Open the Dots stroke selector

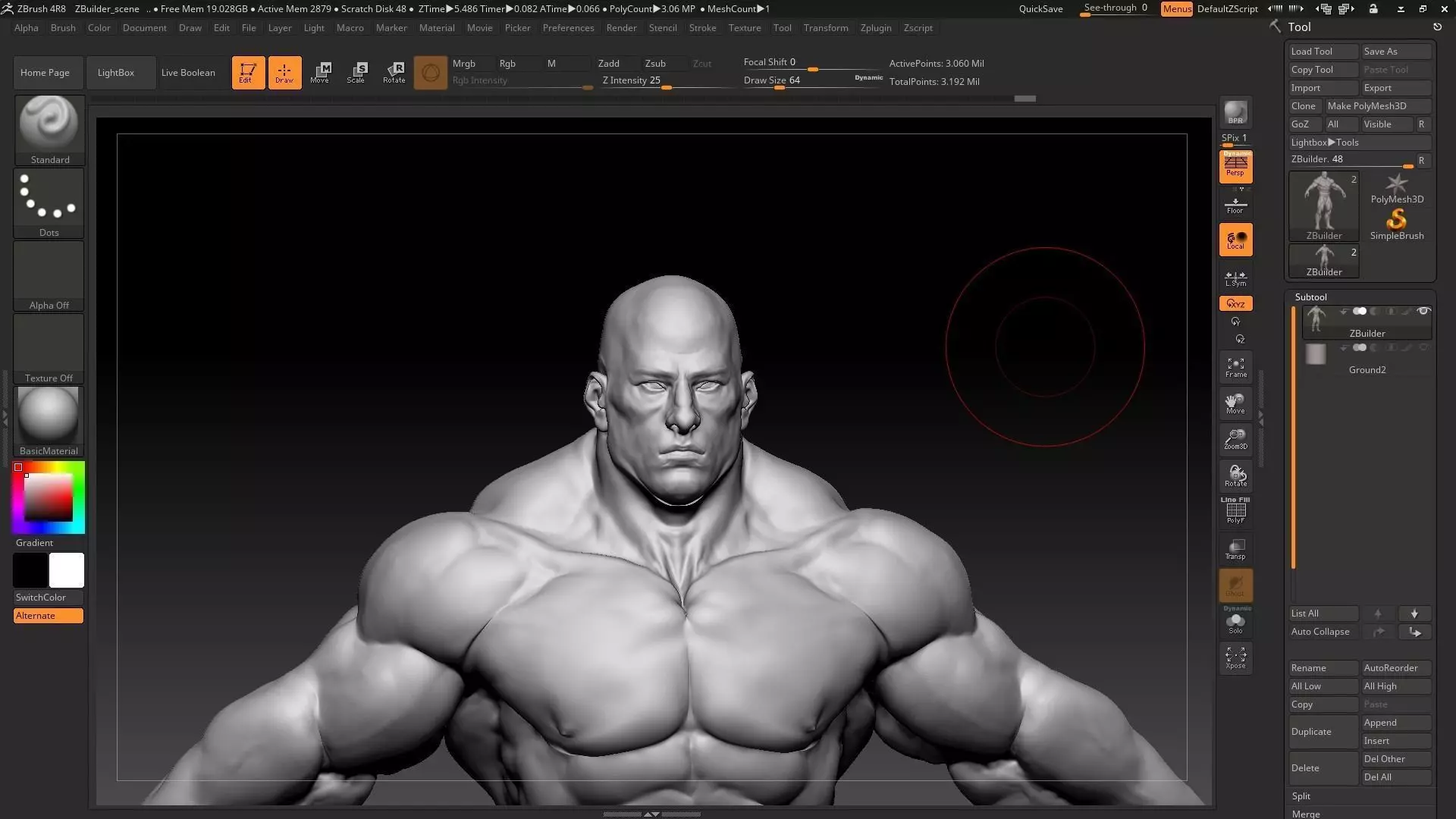click(x=49, y=203)
